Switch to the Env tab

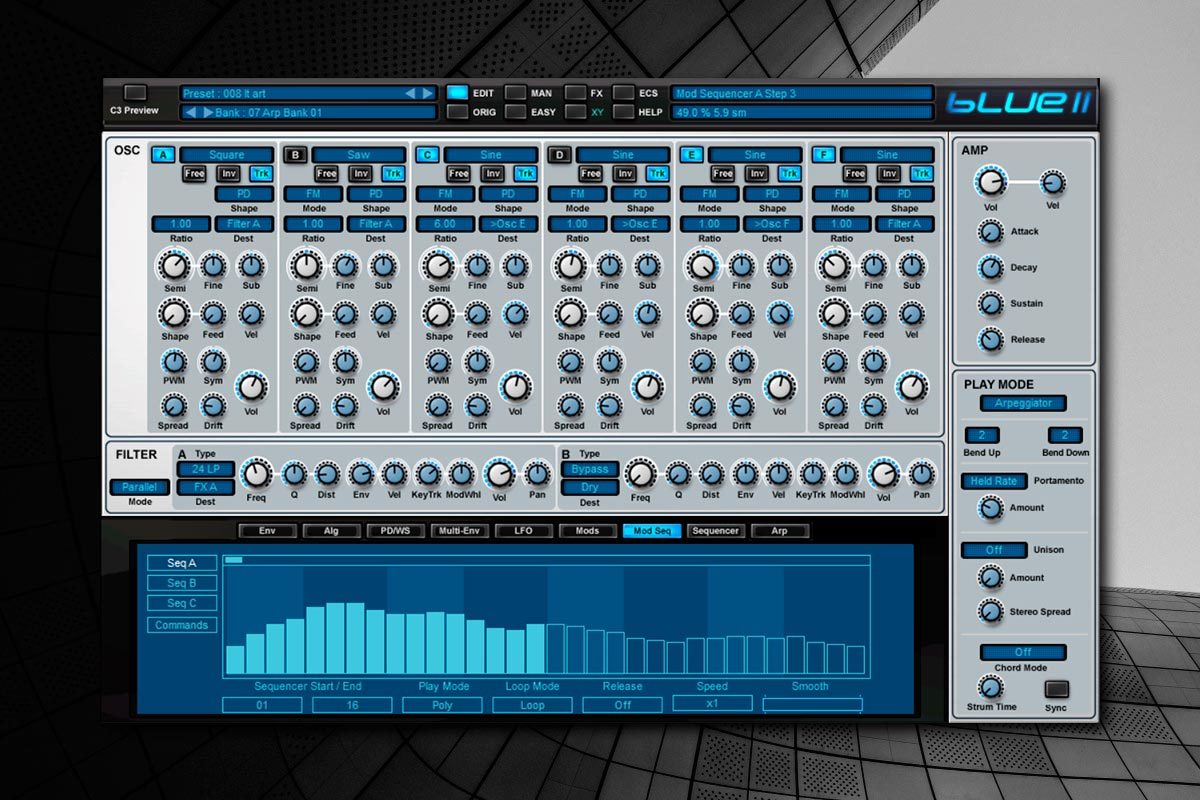(268, 531)
